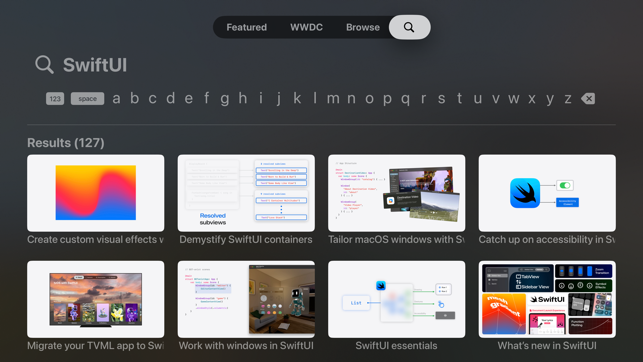
Task: Open the Featured tab
Action: click(x=246, y=27)
